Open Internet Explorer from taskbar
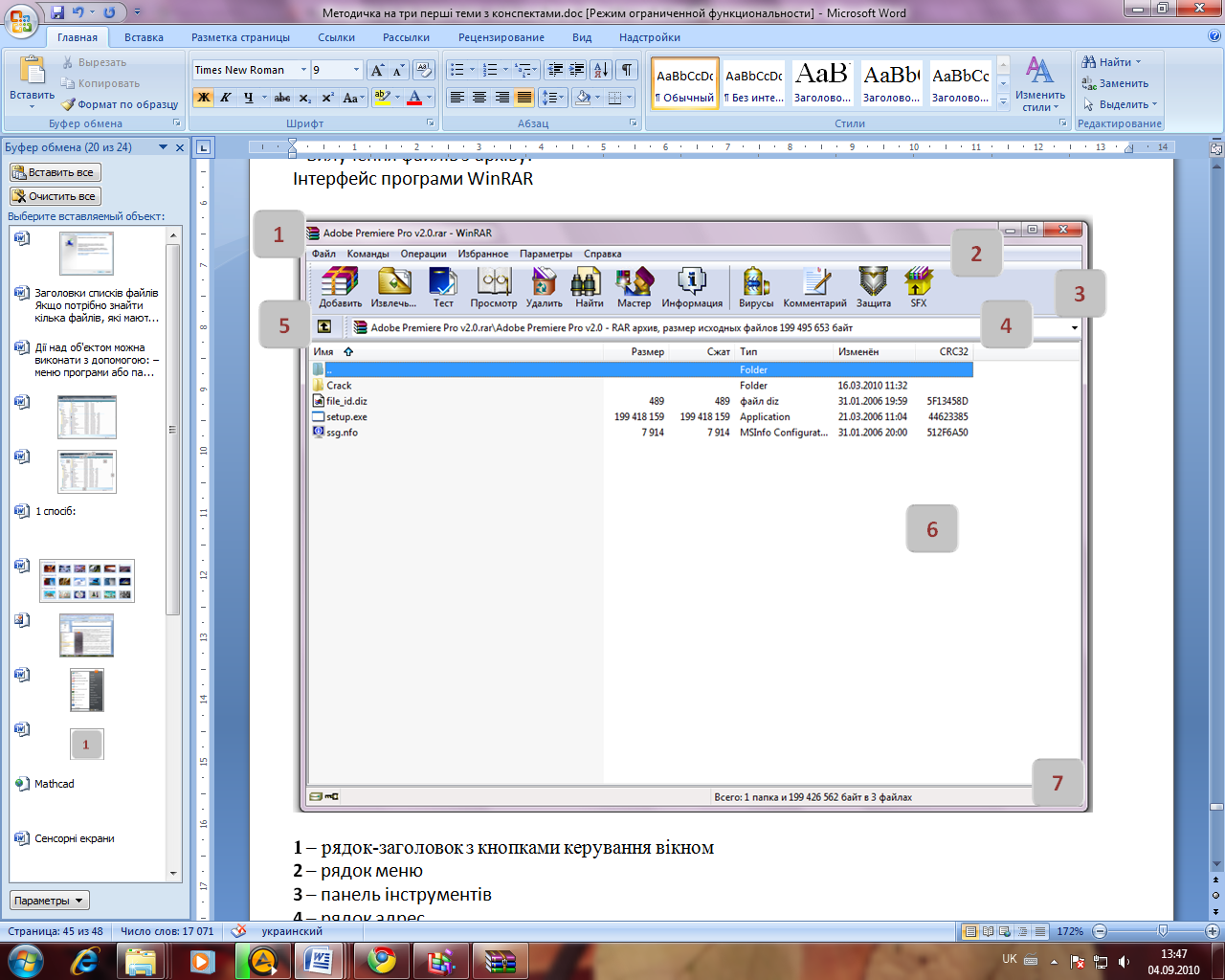 click(84, 960)
